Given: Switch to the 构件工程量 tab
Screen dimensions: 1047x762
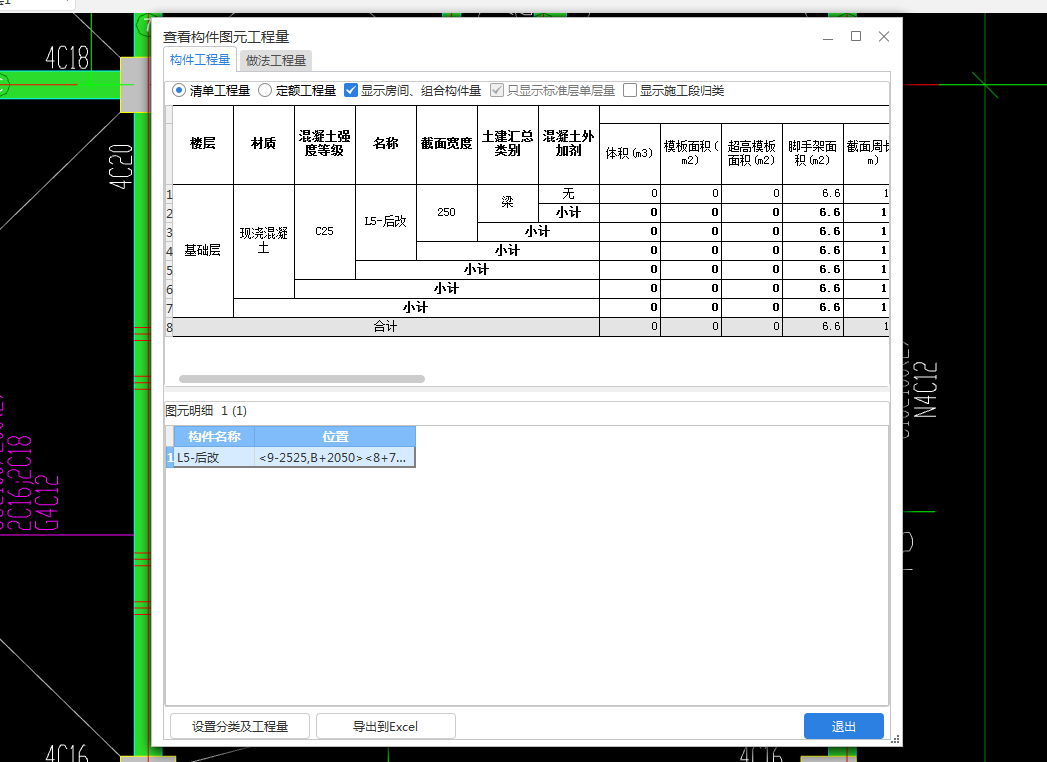Looking at the screenshot, I should pos(199,60).
